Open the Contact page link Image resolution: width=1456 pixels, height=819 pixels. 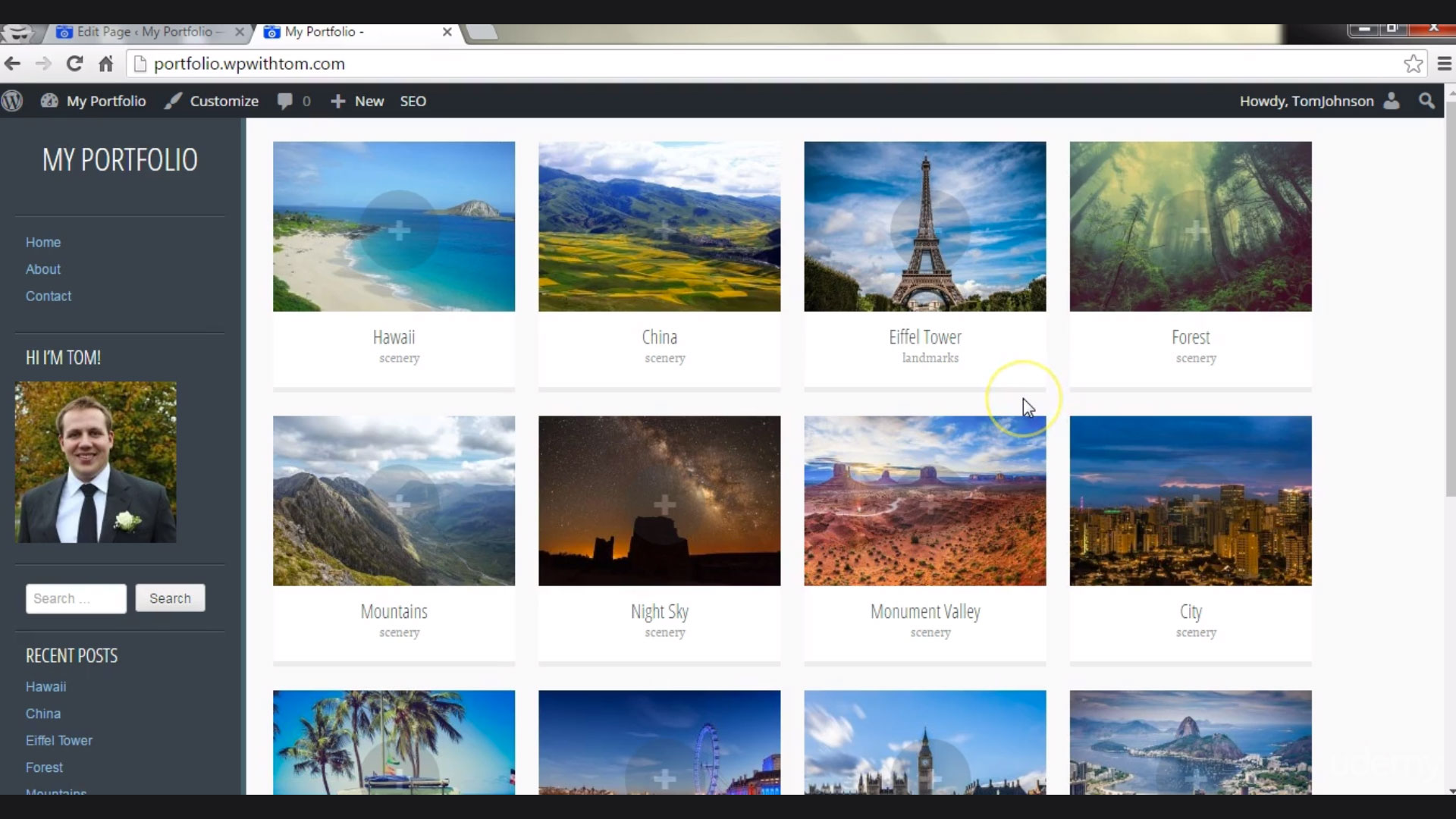coord(49,297)
